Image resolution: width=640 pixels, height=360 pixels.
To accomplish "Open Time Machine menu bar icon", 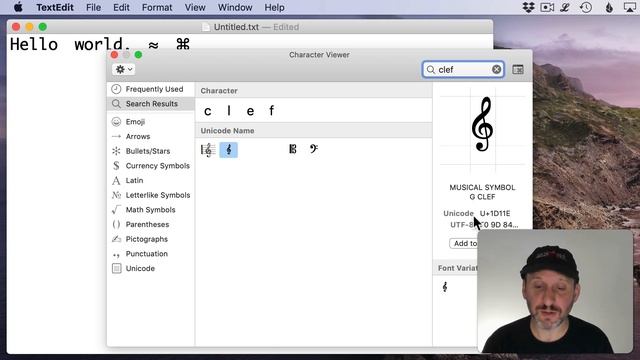I will pos(586,7).
